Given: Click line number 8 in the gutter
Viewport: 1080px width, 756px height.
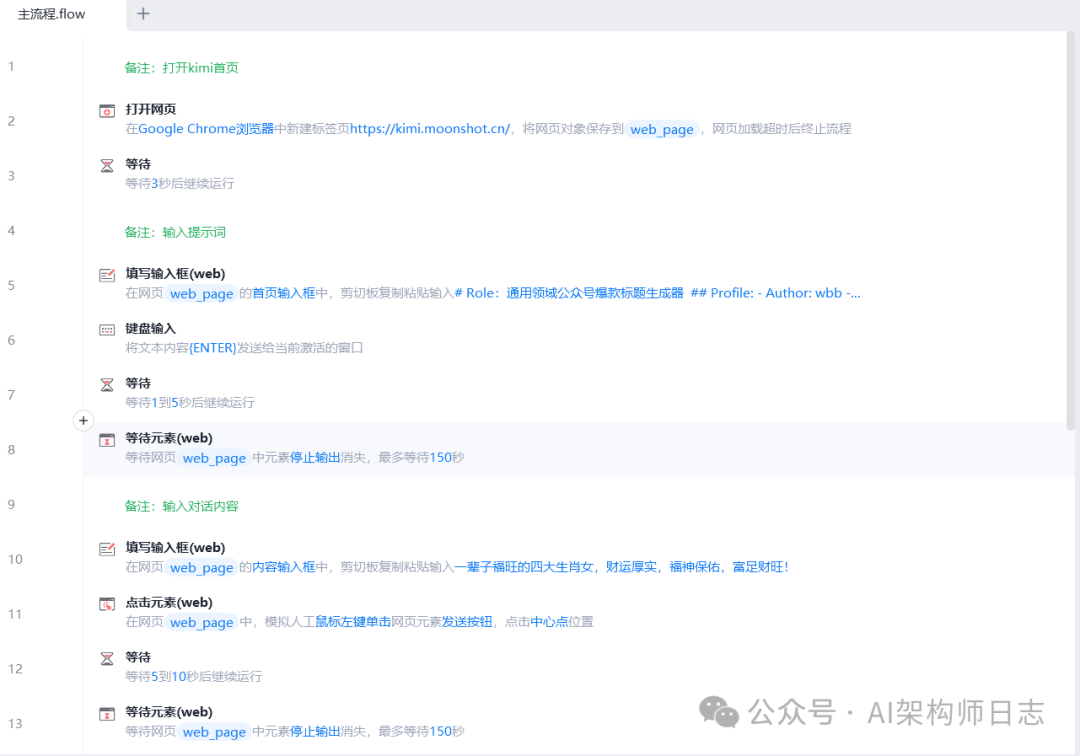Looking at the screenshot, I should [11, 450].
